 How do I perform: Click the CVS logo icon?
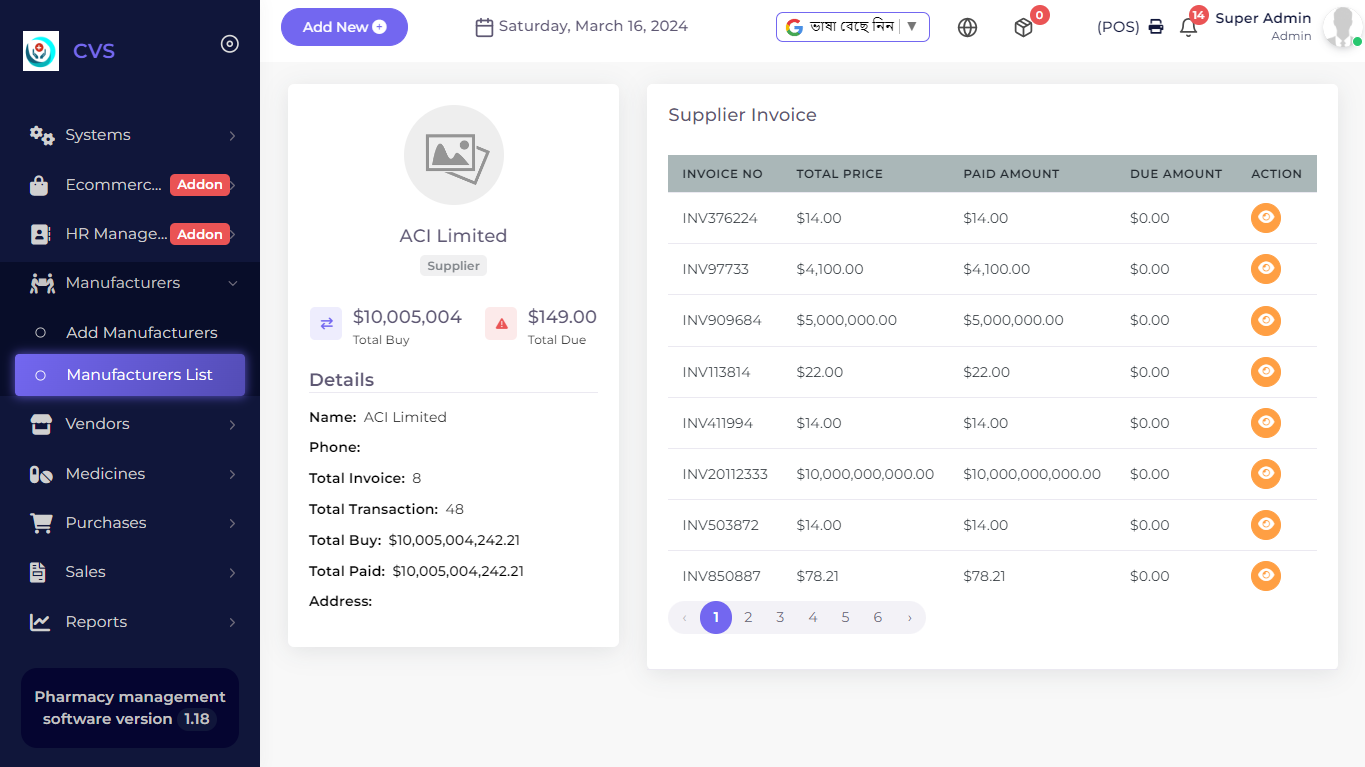point(41,51)
